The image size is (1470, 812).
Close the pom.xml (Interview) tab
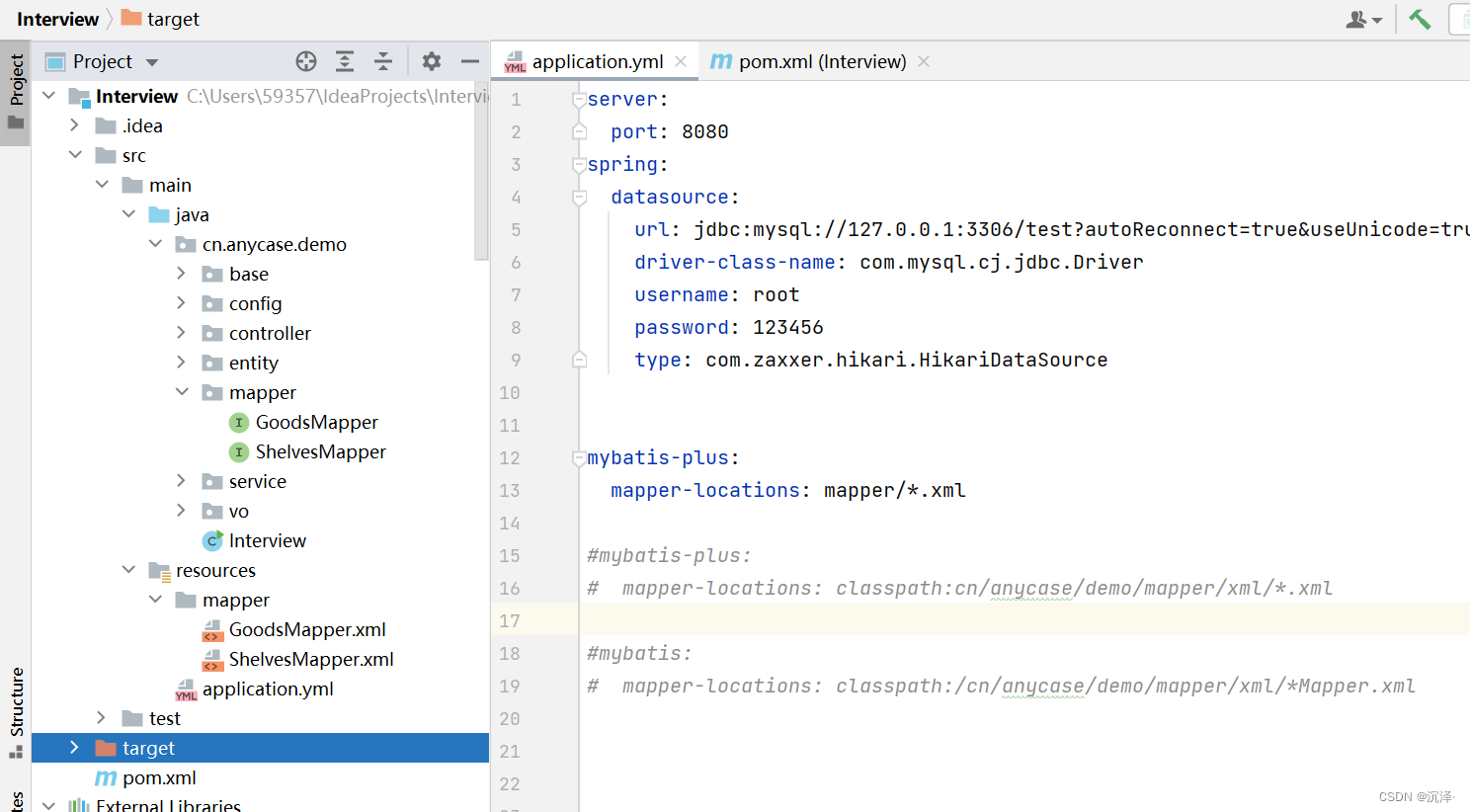tap(924, 61)
